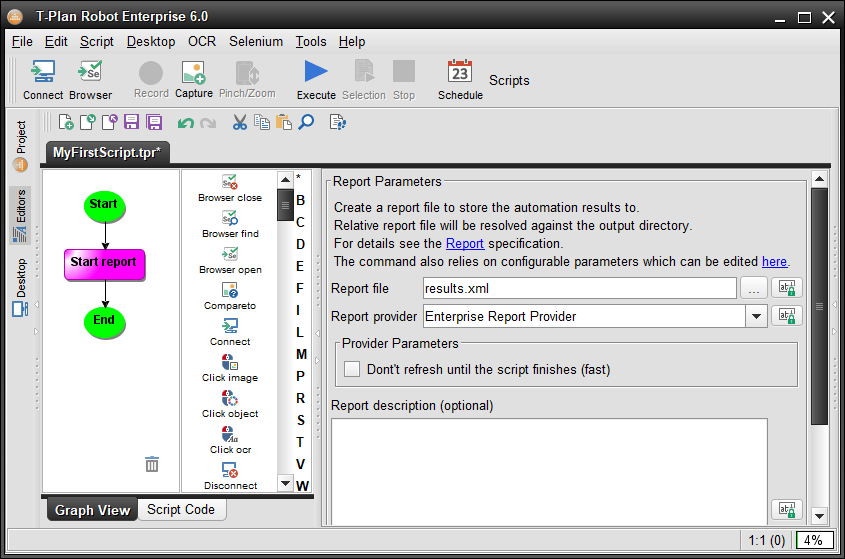The height and width of the screenshot is (559, 845).
Task: Select the Click ocr command icon
Action: pos(230,435)
